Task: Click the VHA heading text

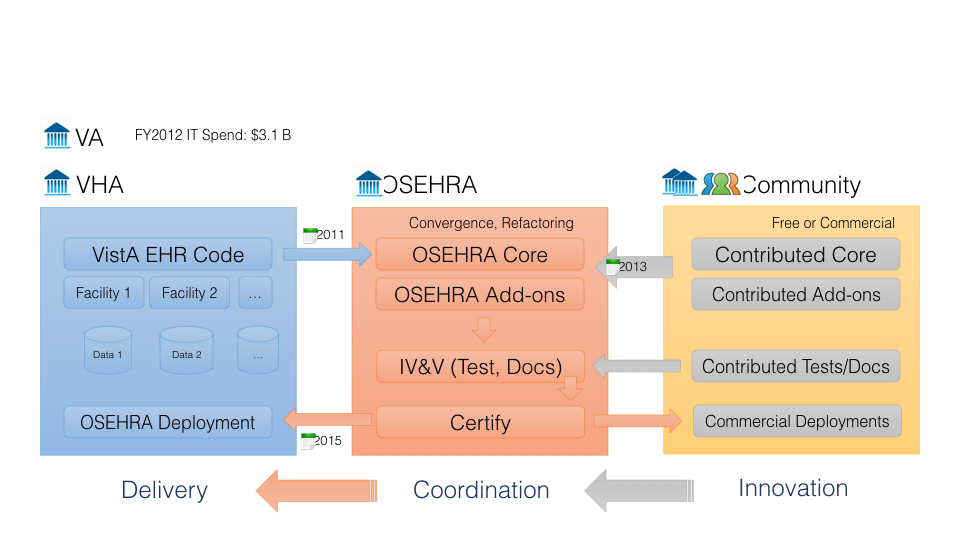Action: pyautogui.click(x=100, y=184)
